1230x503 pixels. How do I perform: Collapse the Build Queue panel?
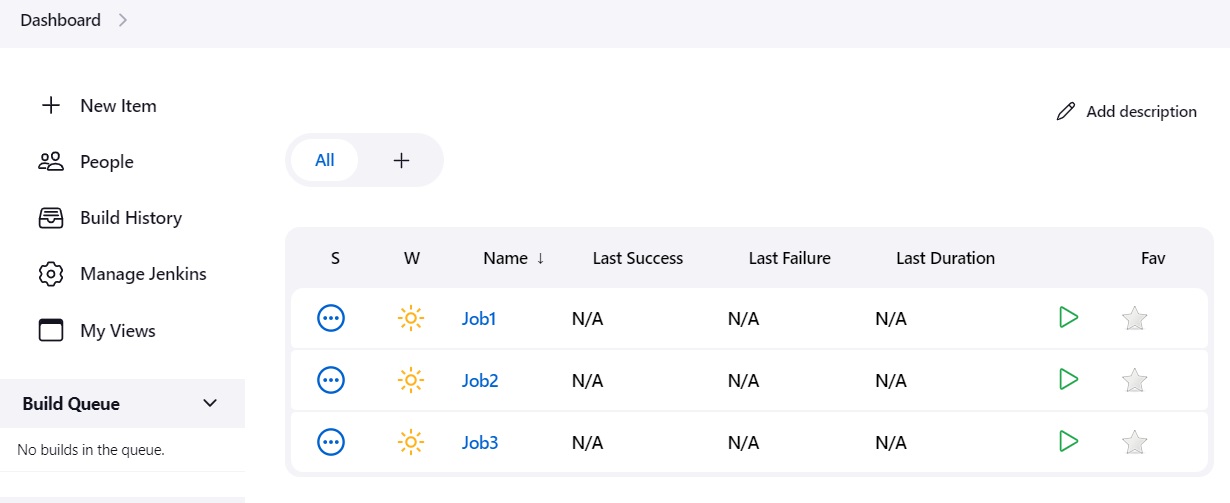[210, 403]
